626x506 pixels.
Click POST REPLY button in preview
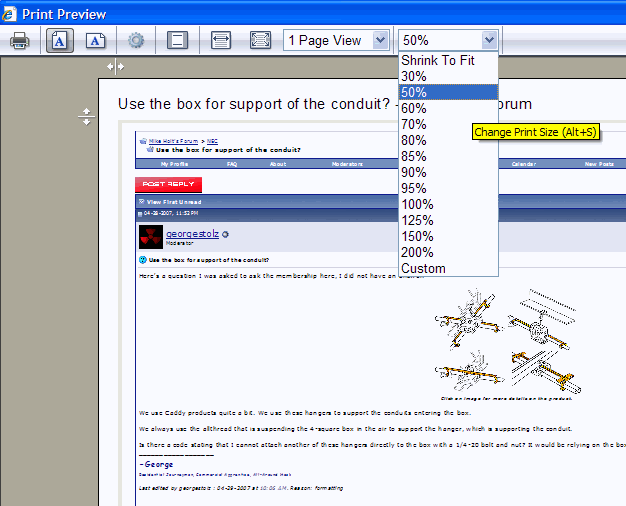(168, 184)
